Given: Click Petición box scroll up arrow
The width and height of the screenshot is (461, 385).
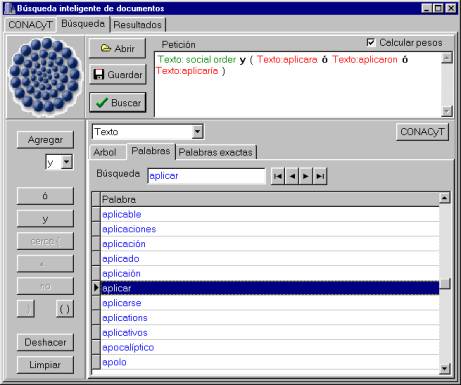Looking at the screenshot, I should coord(447,58).
